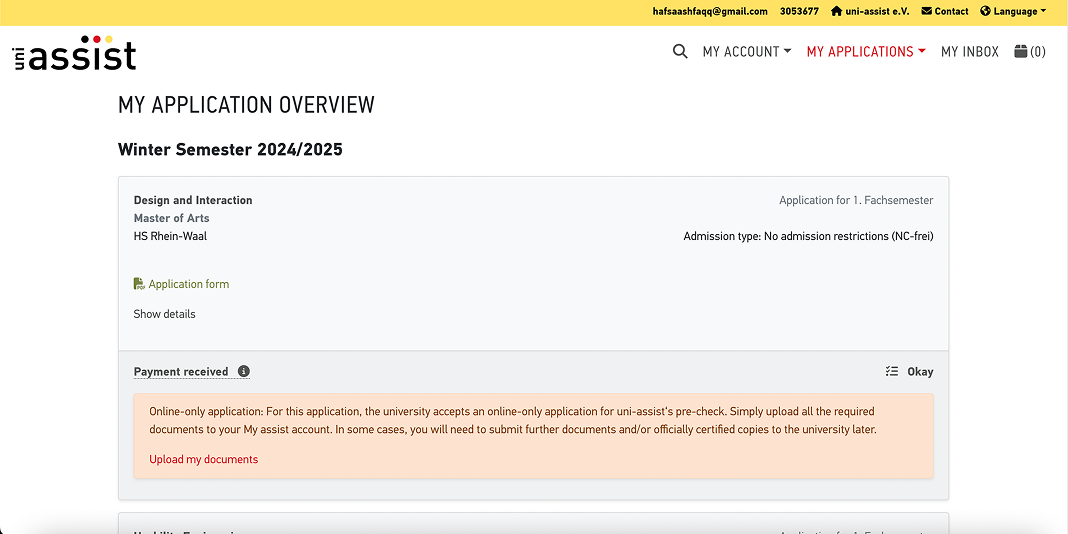The height and width of the screenshot is (534, 1068).
Task: Click the Master of Arts degree text
Action: point(172,218)
